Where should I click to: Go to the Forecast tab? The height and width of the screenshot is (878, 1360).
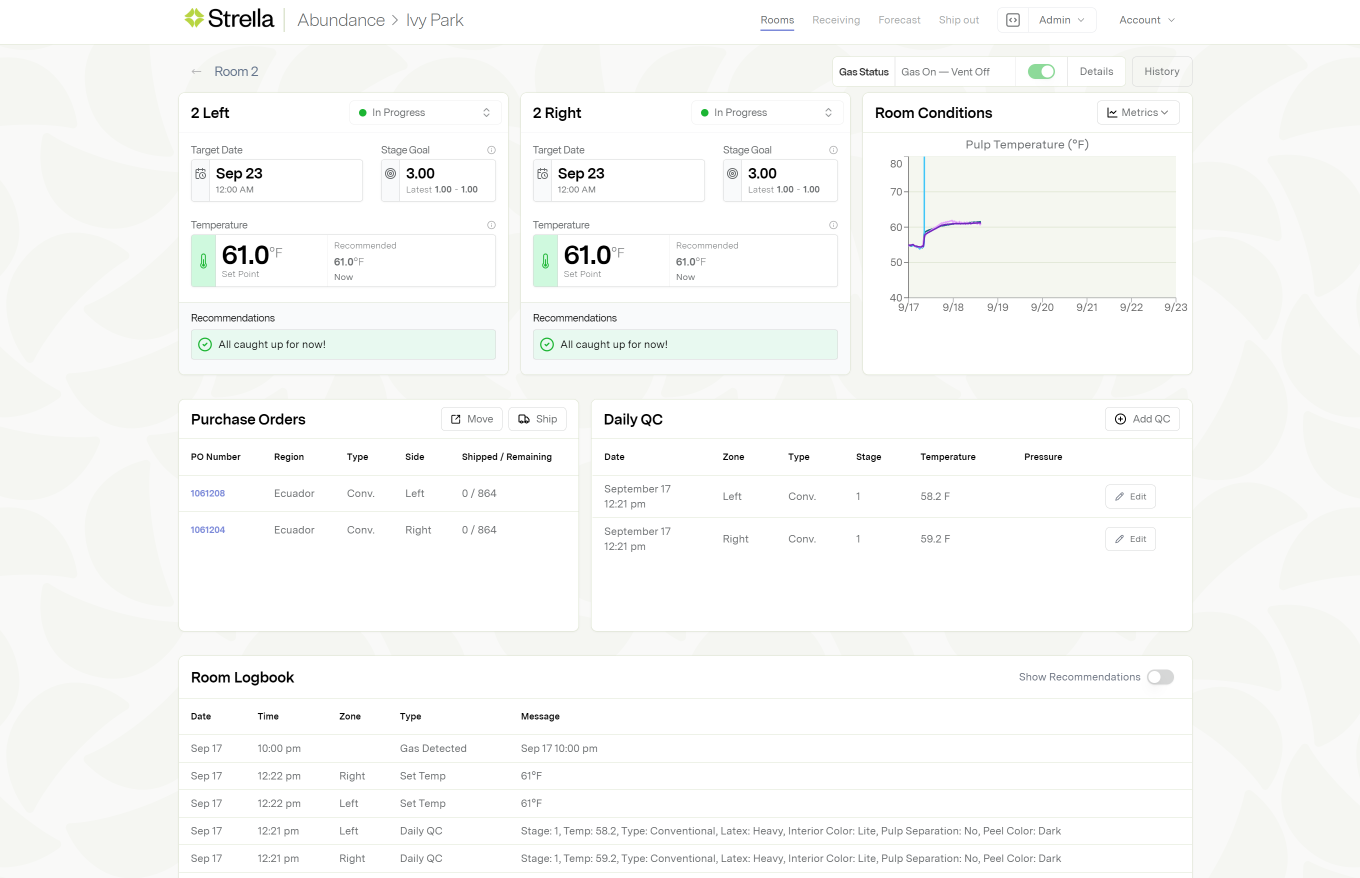tap(899, 20)
